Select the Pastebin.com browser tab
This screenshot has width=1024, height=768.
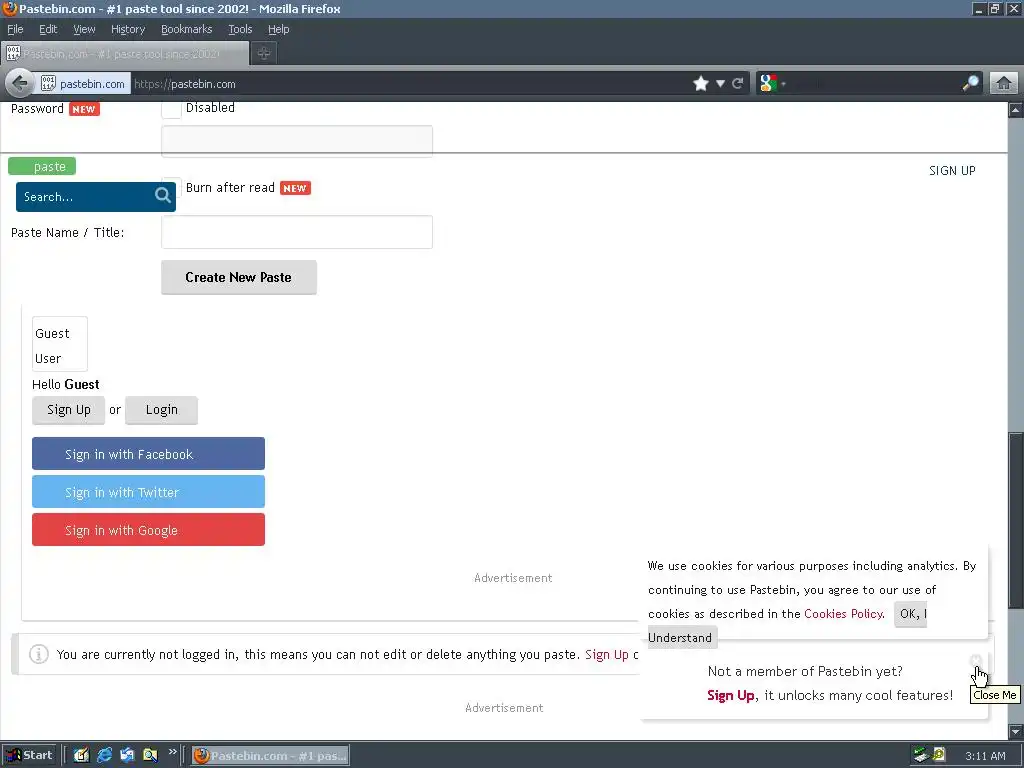click(x=125, y=54)
